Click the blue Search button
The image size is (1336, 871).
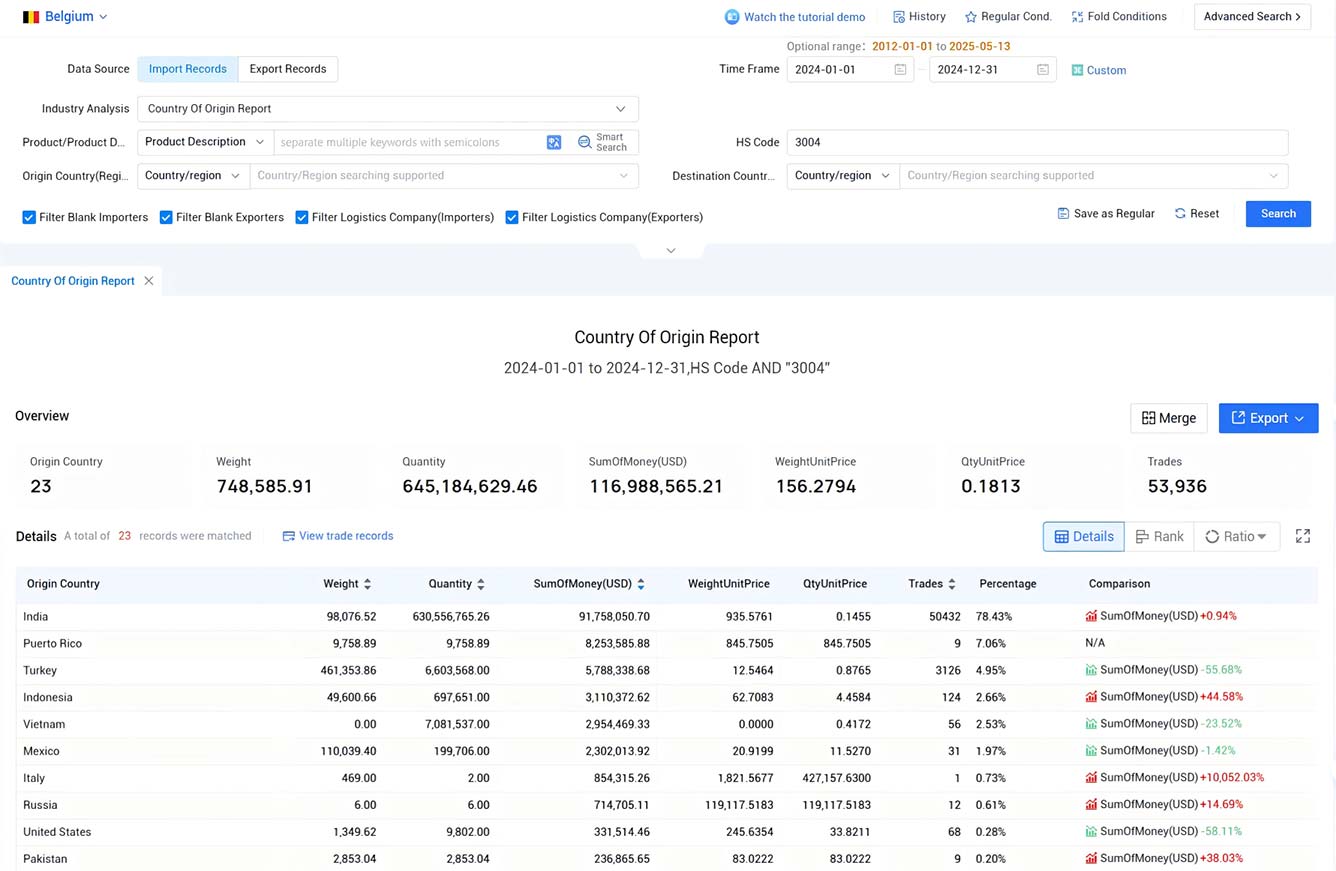pyautogui.click(x=1278, y=214)
